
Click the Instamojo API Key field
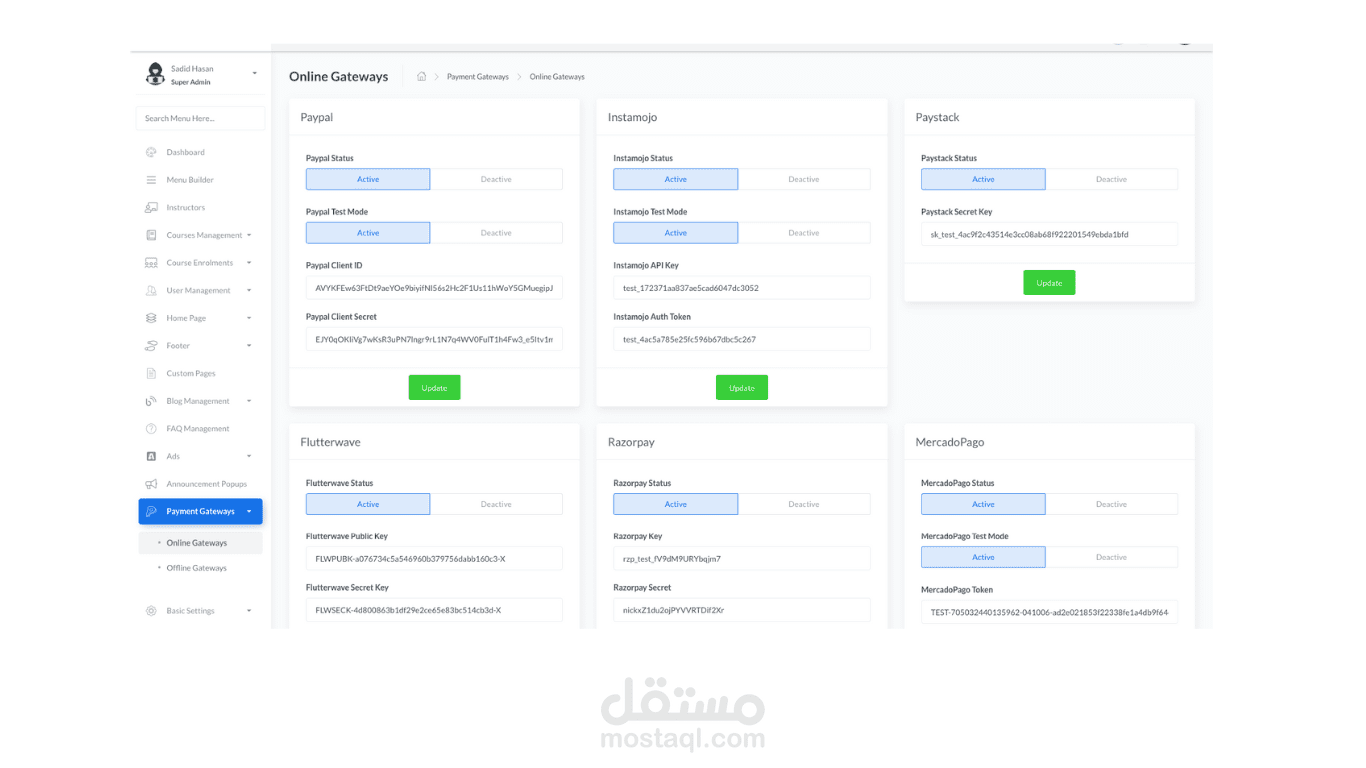tap(742, 288)
